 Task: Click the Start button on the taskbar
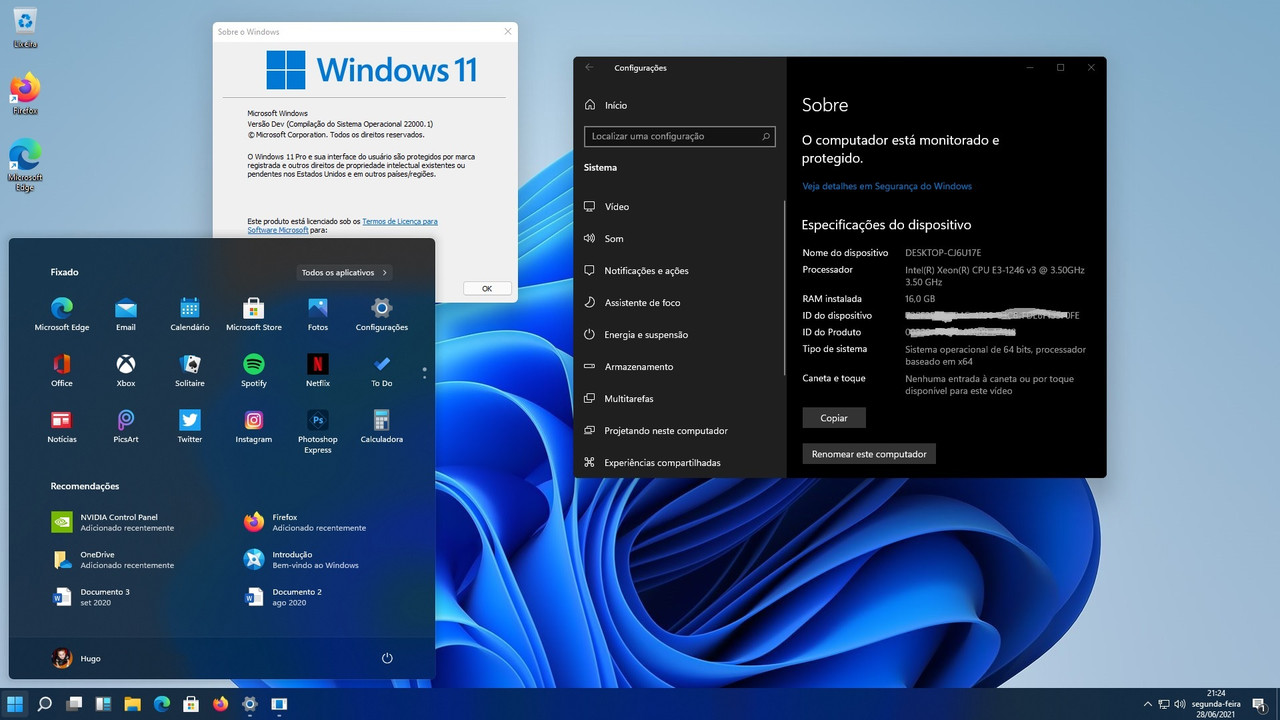16,704
